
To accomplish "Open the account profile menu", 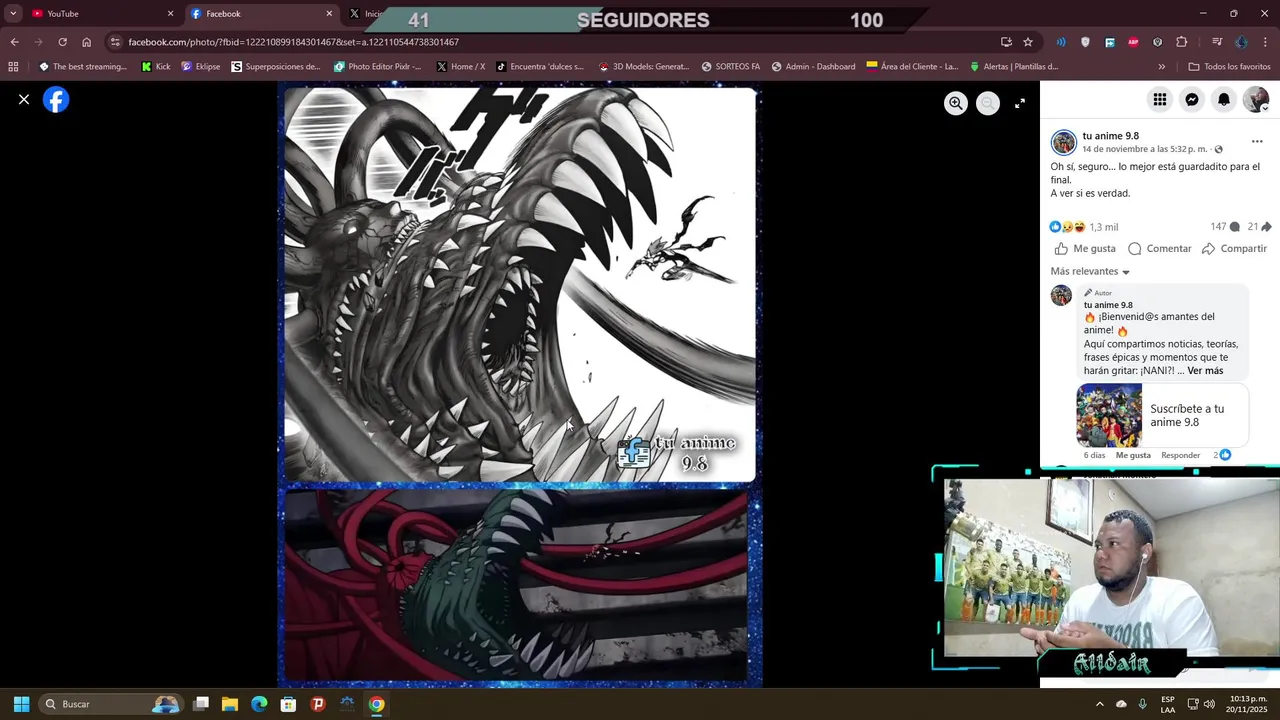I will click(1256, 99).
